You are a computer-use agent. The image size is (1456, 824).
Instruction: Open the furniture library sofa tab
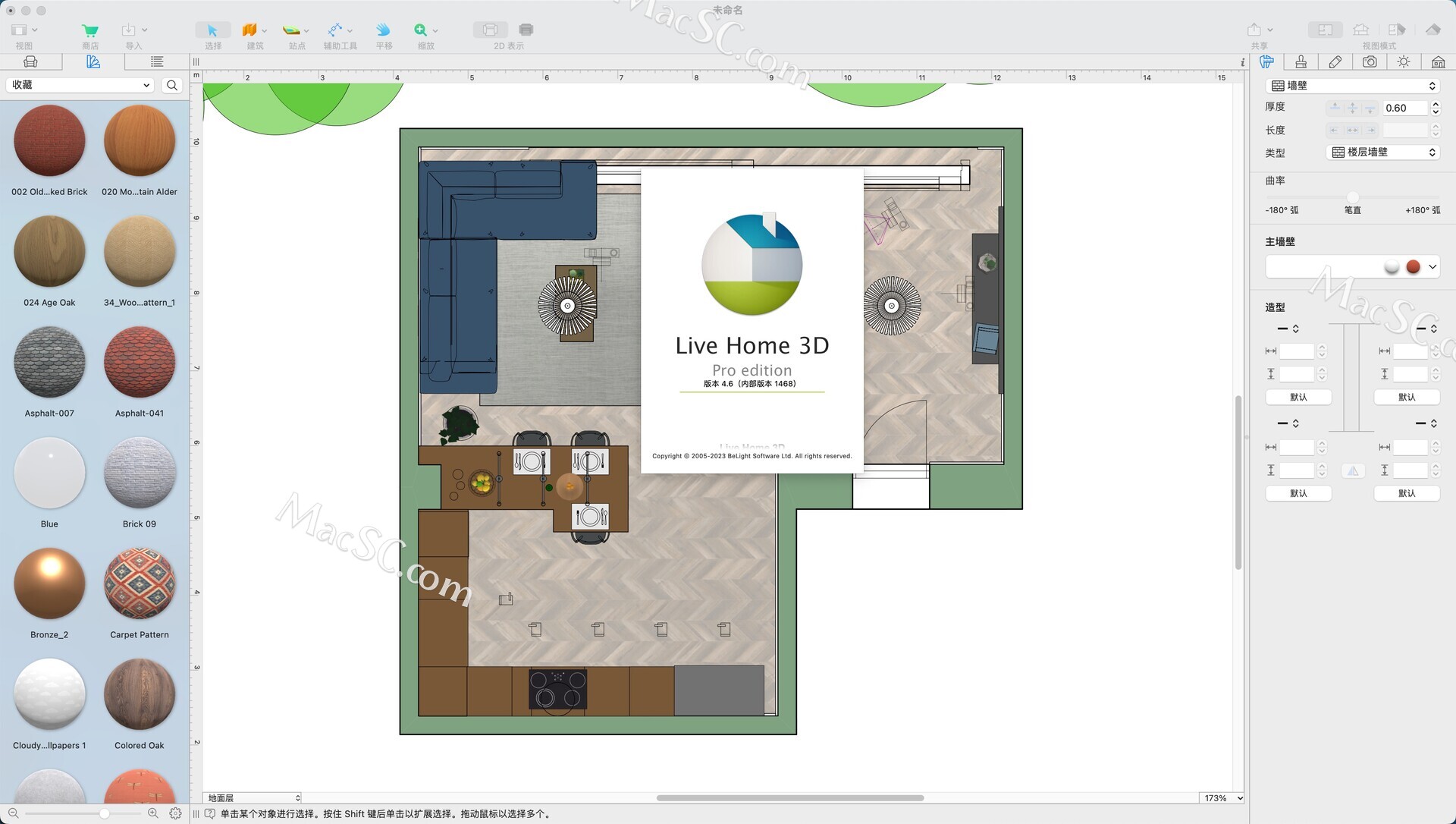coord(30,61)
